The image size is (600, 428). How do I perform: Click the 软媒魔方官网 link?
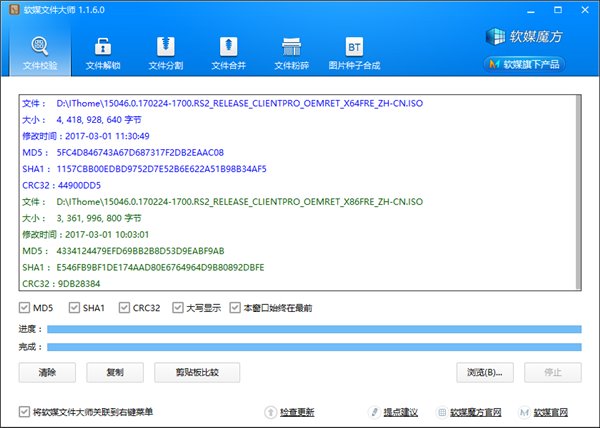[476, 412]
